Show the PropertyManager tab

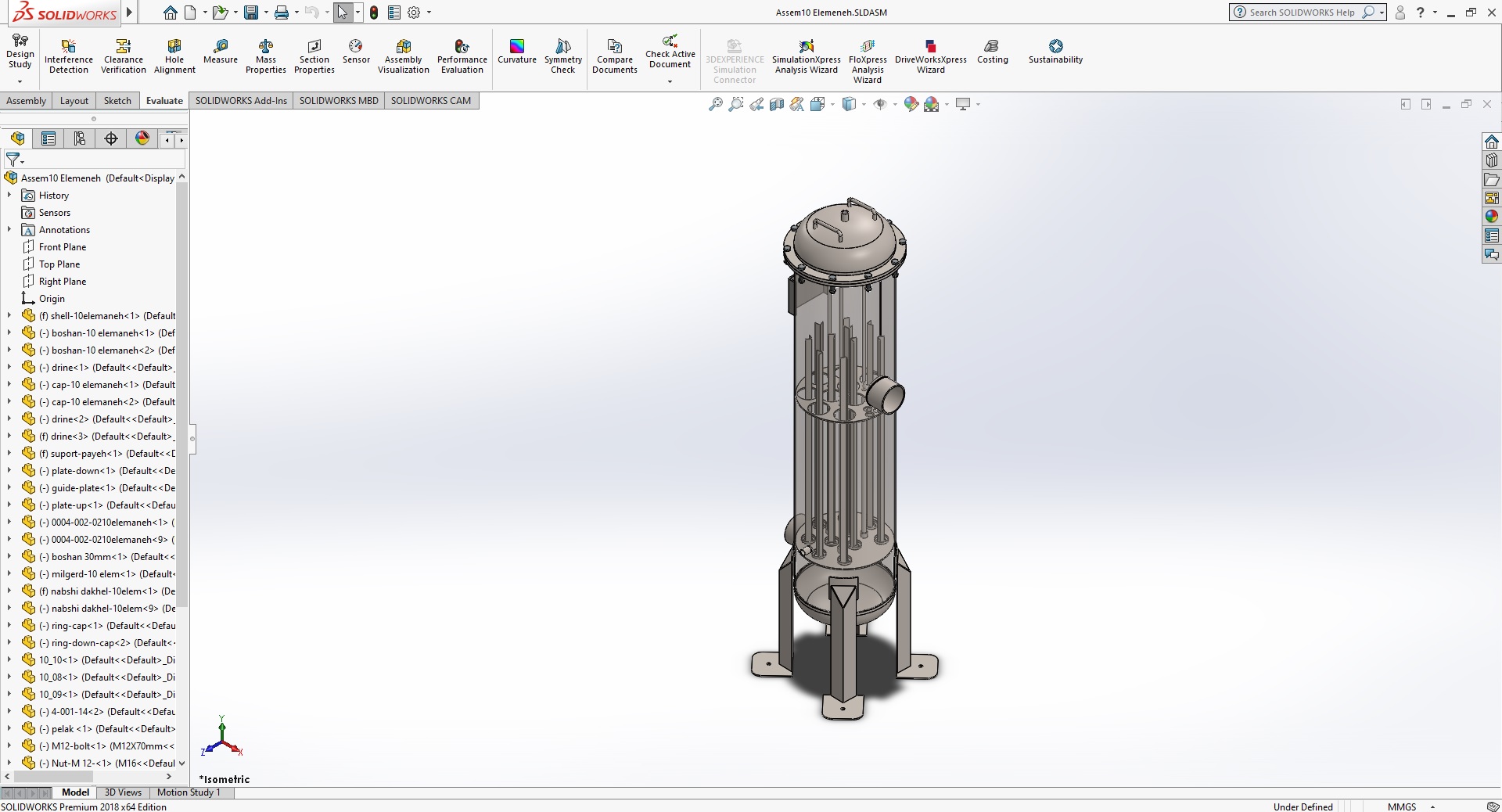(49, 138)
